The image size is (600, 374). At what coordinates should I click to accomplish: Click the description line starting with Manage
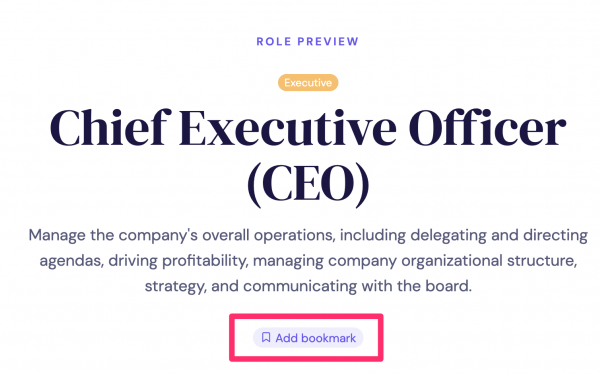tap(308, 235)
